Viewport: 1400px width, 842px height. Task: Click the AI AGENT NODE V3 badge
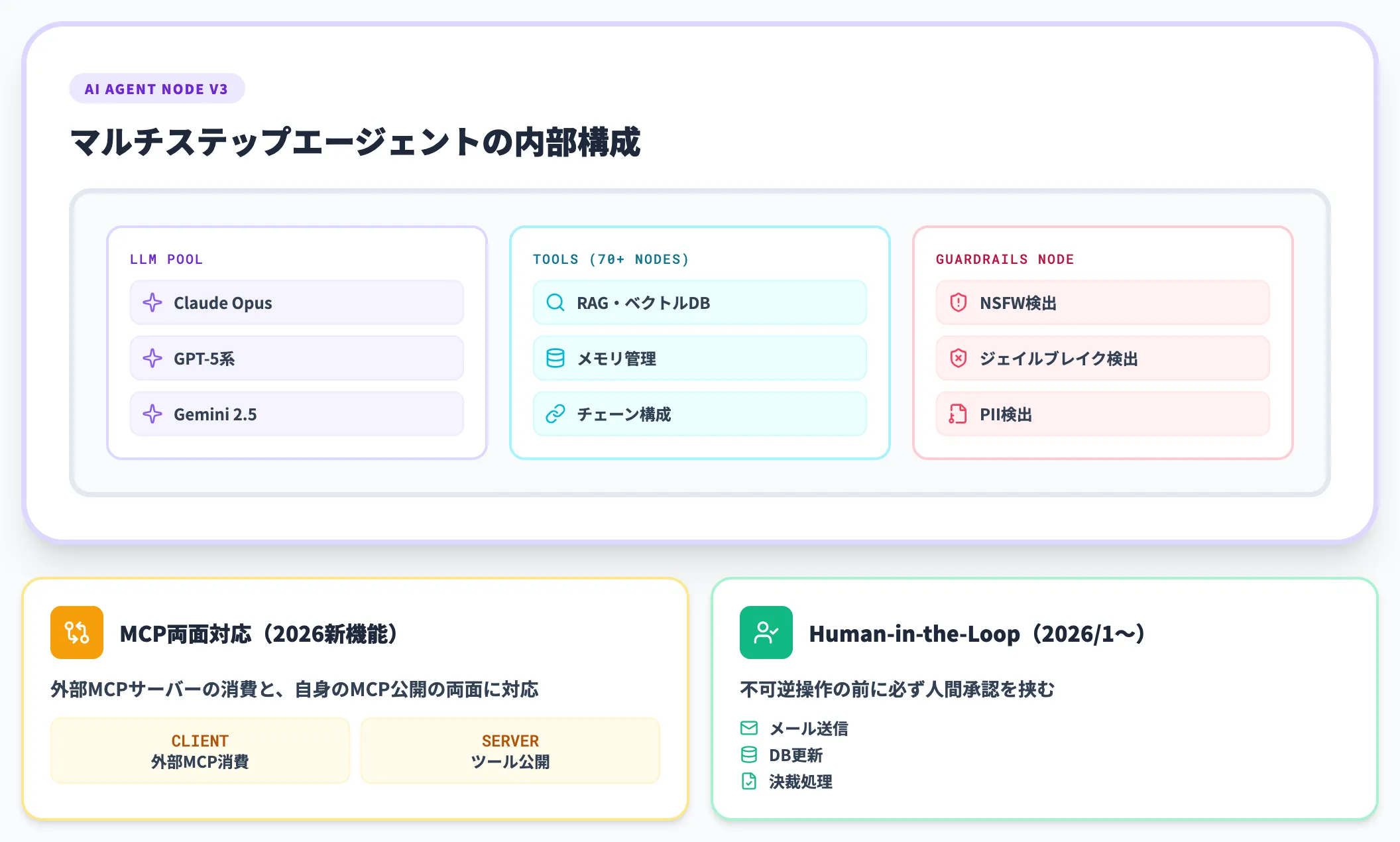tap(157, 89)
